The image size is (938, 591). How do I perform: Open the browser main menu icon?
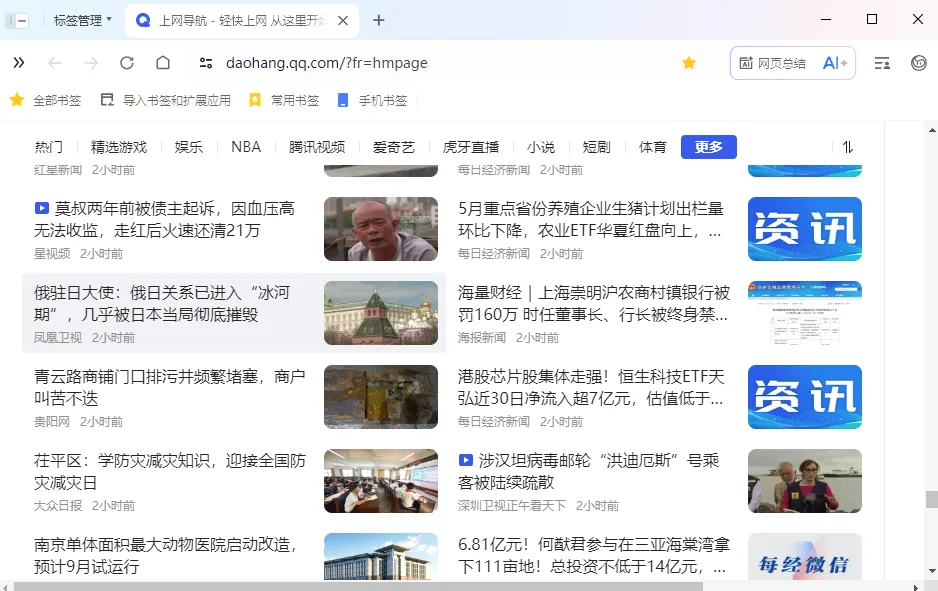point(882,63)
